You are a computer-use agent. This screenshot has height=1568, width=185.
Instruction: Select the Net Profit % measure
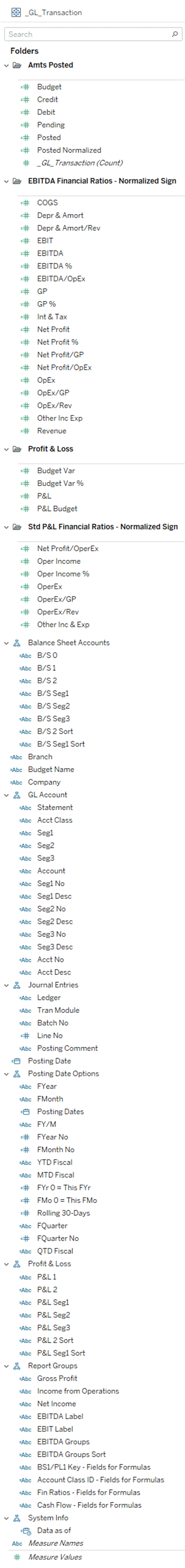tap(57, 342)
